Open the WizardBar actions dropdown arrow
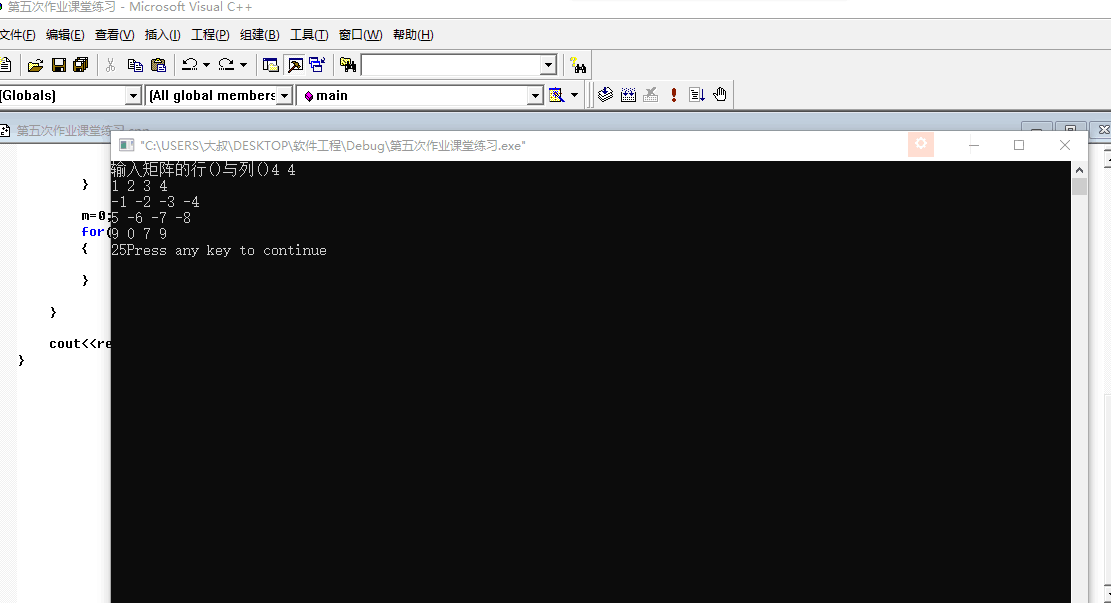 point(575,95)
